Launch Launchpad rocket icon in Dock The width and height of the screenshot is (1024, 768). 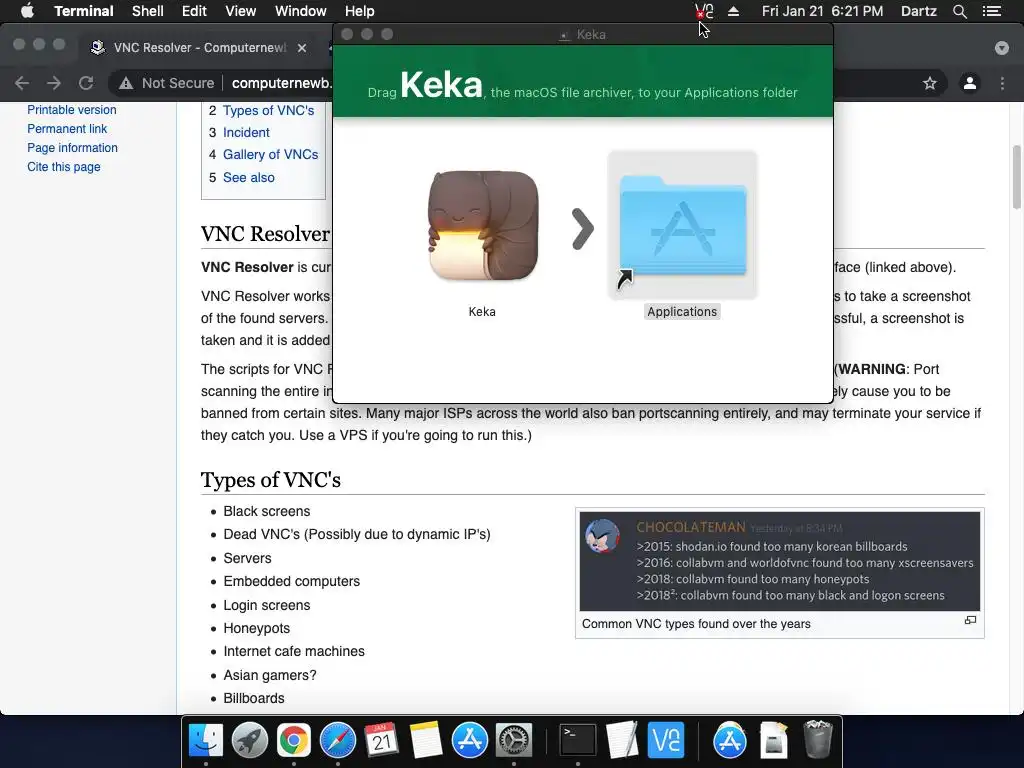click(249, 741)
